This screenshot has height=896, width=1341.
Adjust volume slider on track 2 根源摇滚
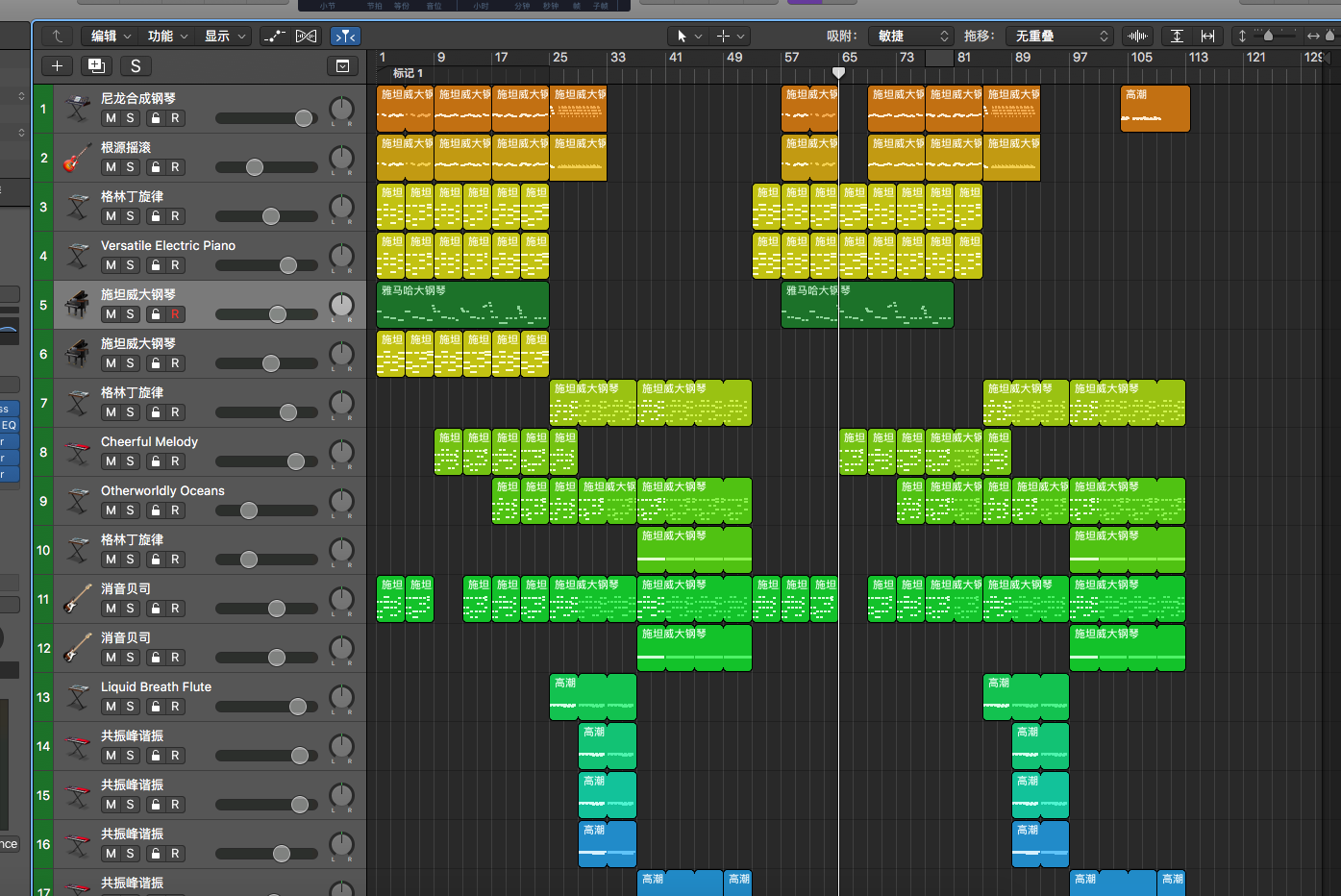[267, 167]
